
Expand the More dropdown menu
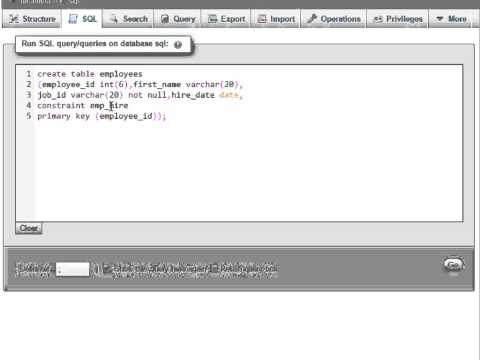point(451,19)
